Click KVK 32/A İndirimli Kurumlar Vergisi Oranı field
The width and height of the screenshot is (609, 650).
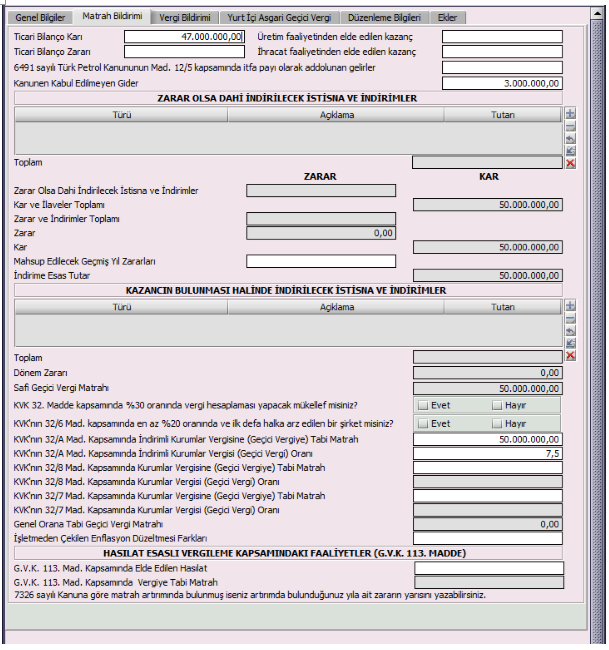tap(488, 454)
